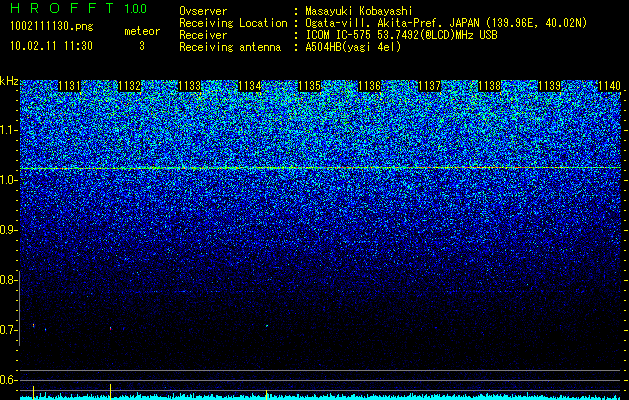Click the 1139 time marker
The image size is (629, 400).
[550, 86]
